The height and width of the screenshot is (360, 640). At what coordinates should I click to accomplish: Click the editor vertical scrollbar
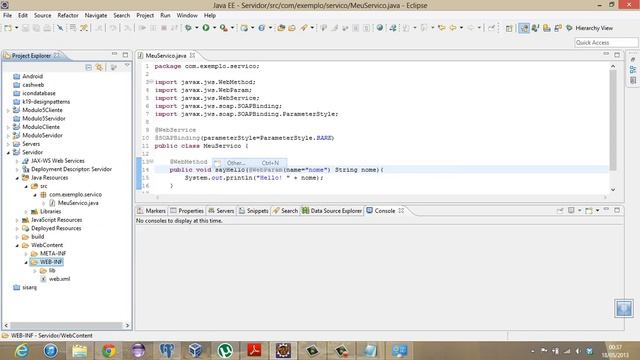[613, 120]
